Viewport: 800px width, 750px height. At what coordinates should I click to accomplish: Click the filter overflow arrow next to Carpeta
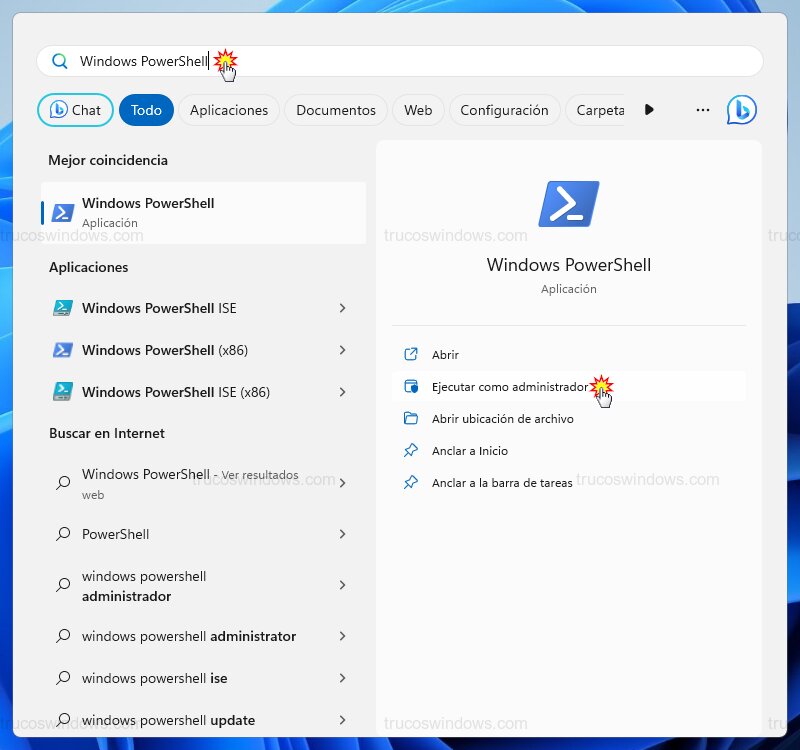(x=649, y=110)
